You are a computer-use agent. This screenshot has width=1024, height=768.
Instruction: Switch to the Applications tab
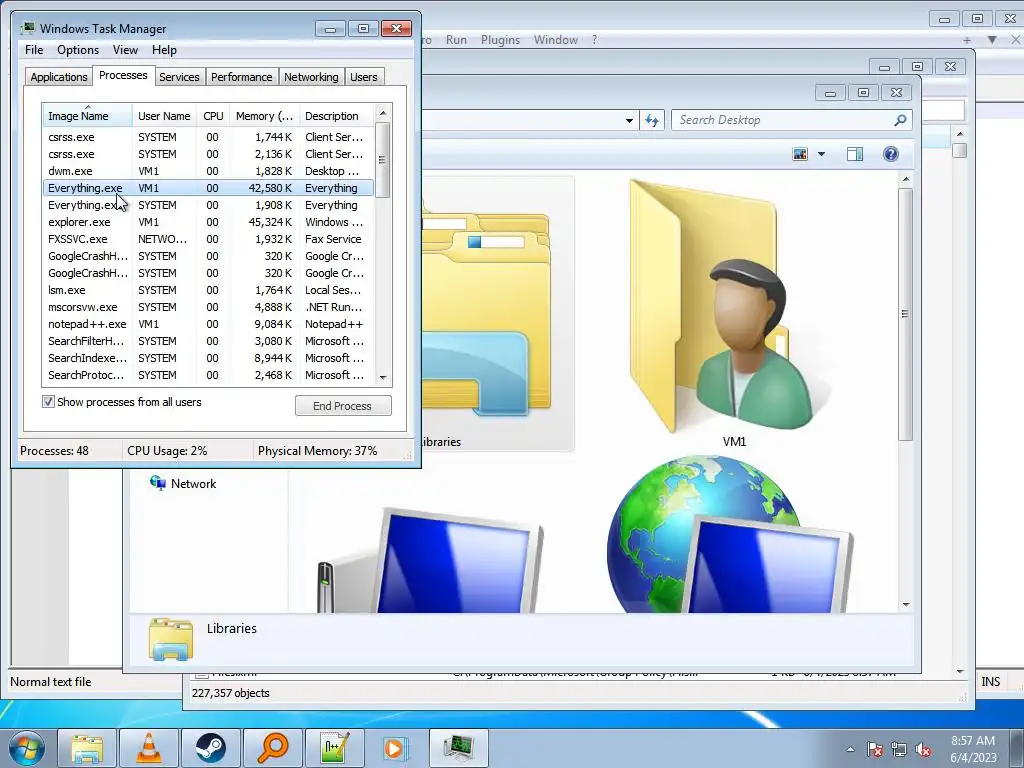click(59, 76)
